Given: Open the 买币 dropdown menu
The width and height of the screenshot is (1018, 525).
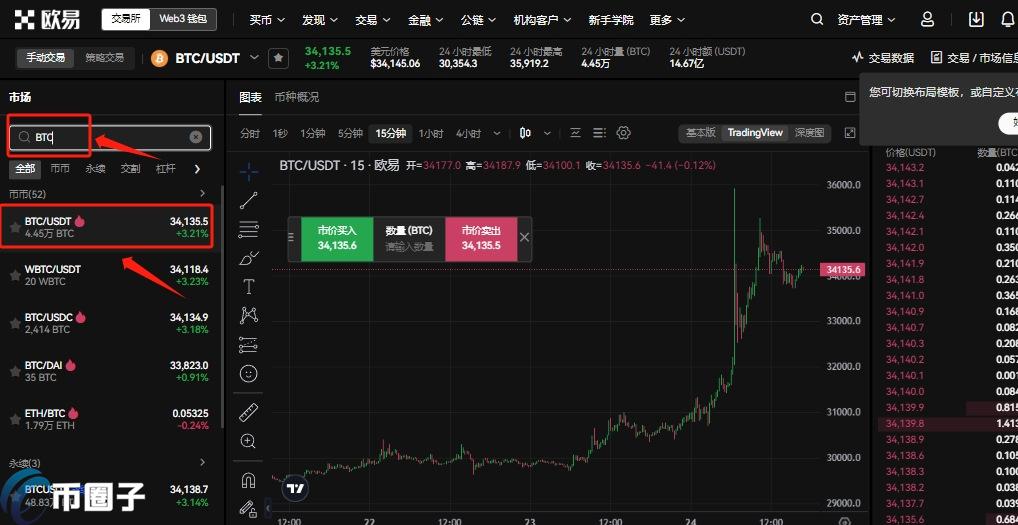Looking at the screenshot, I should [267, 20].
